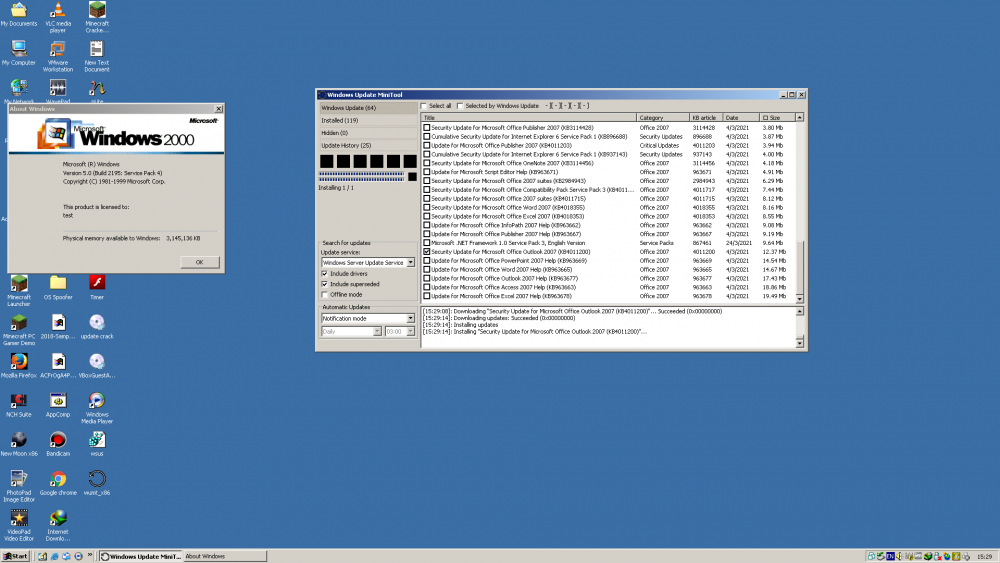
Task: Open the My Documents desktop icon
Action: pyautogui.click(x=18, y=11)
